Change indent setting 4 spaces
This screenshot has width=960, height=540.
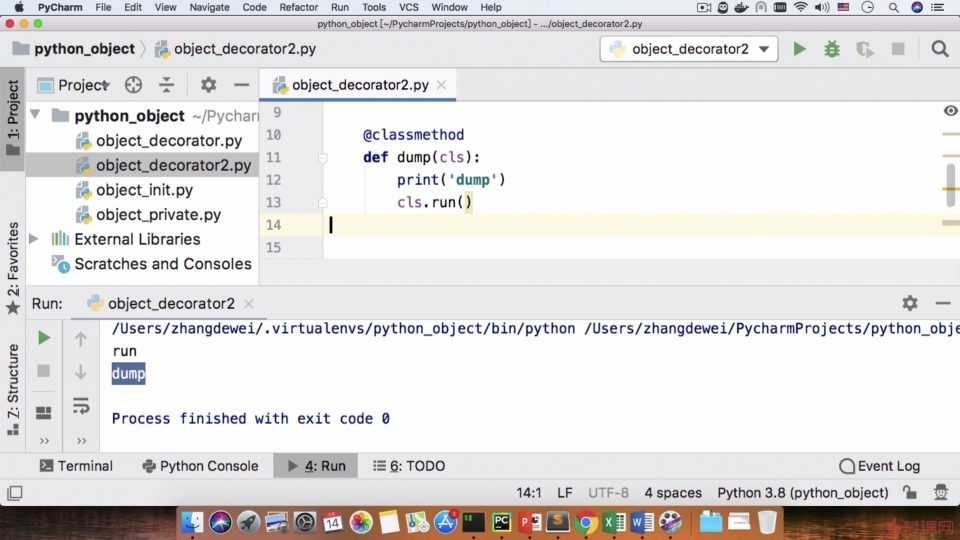point(673,493)
